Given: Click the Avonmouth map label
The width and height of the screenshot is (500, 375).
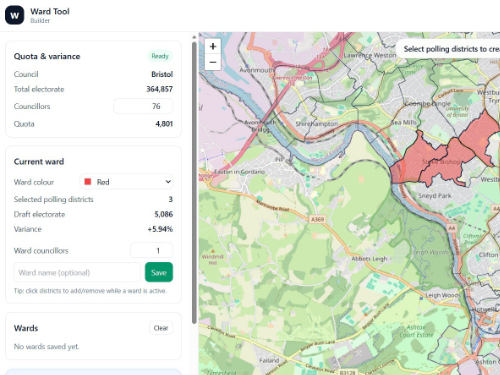Looking at the screenshot, I should point(257,70).
